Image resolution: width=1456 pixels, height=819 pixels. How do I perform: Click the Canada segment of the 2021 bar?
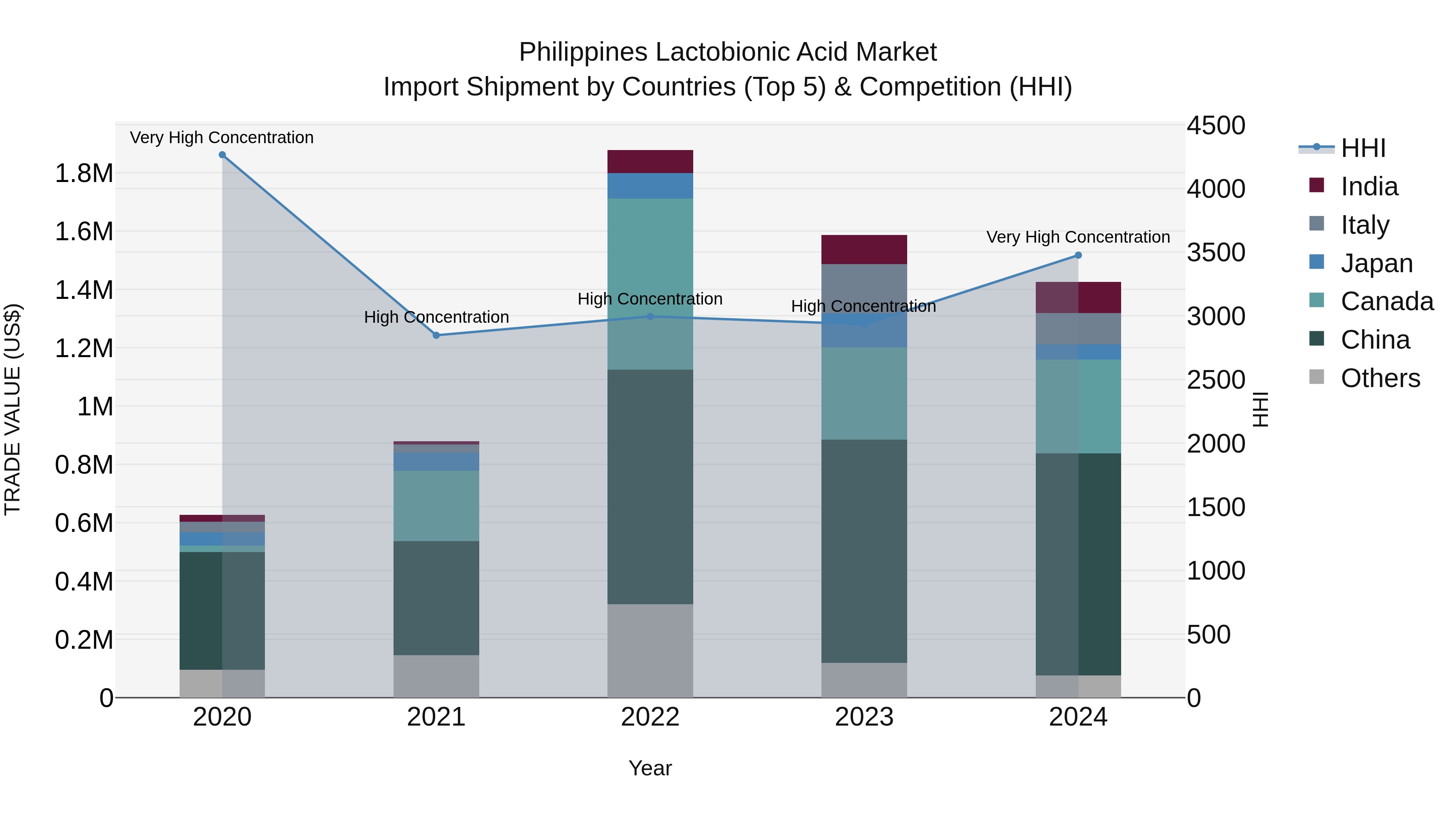pyautogui.click(x=436, y=506)
